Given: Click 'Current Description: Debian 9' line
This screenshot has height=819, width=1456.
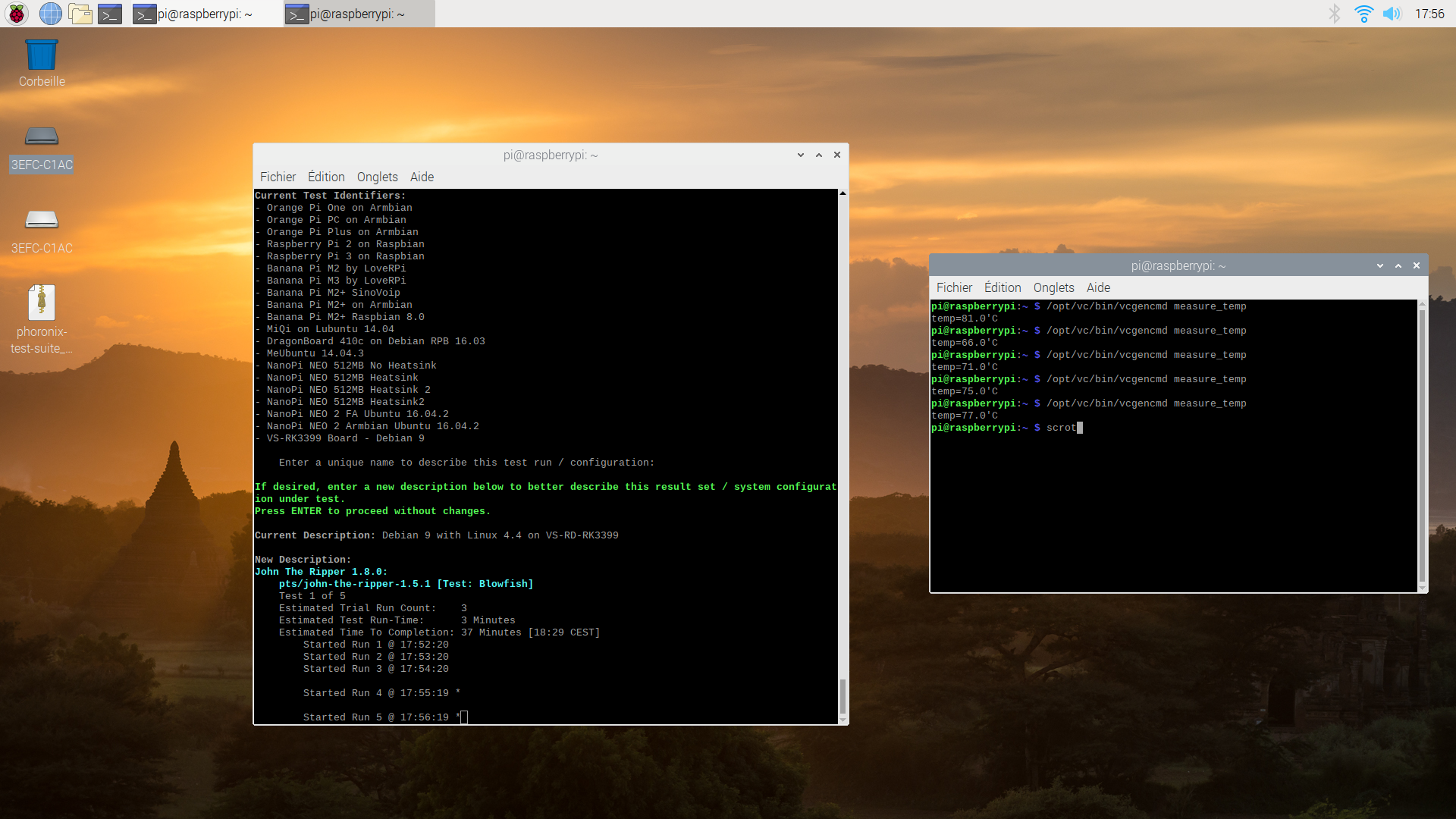Looking at the screenshot, I should click(436, 535).
